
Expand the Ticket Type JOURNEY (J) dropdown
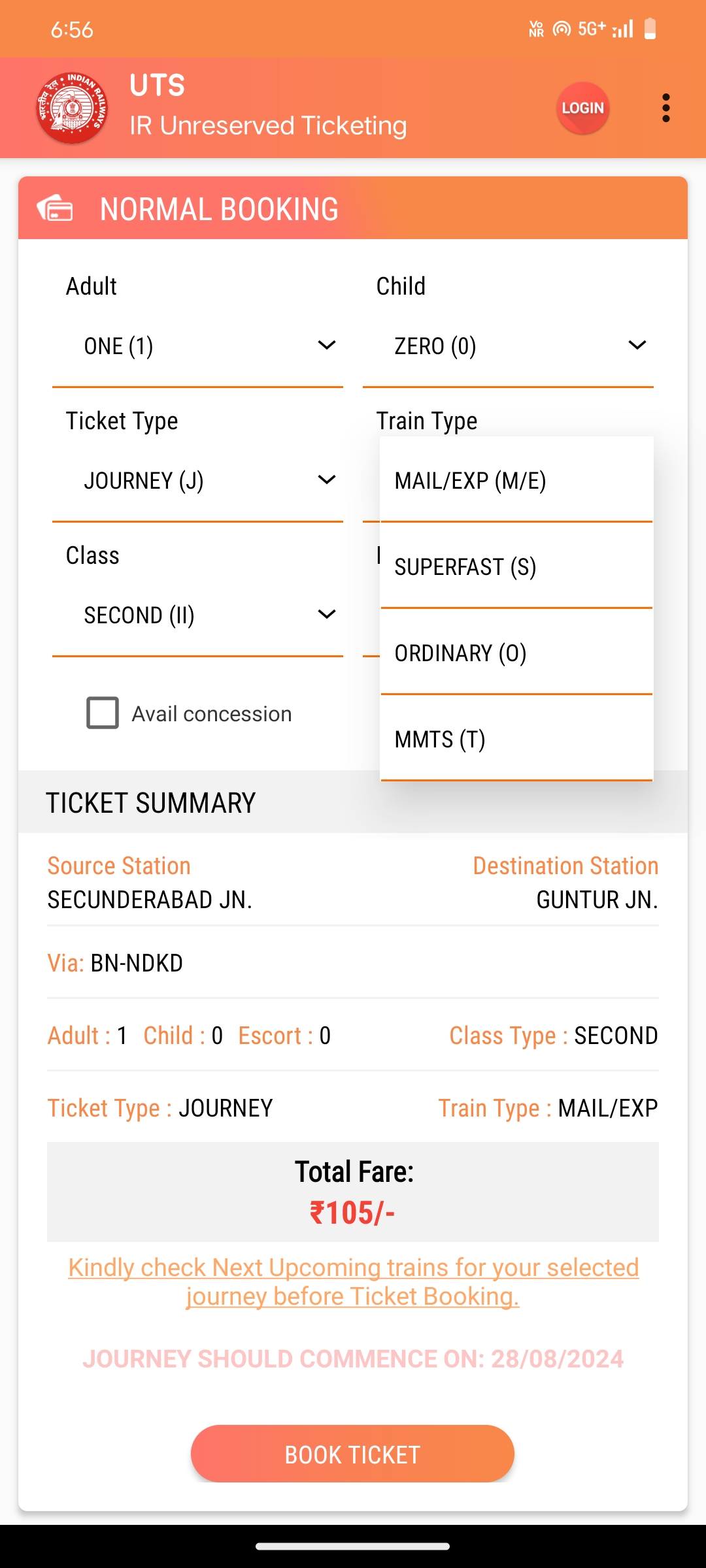pyautogui.click(x=197, y=480)
